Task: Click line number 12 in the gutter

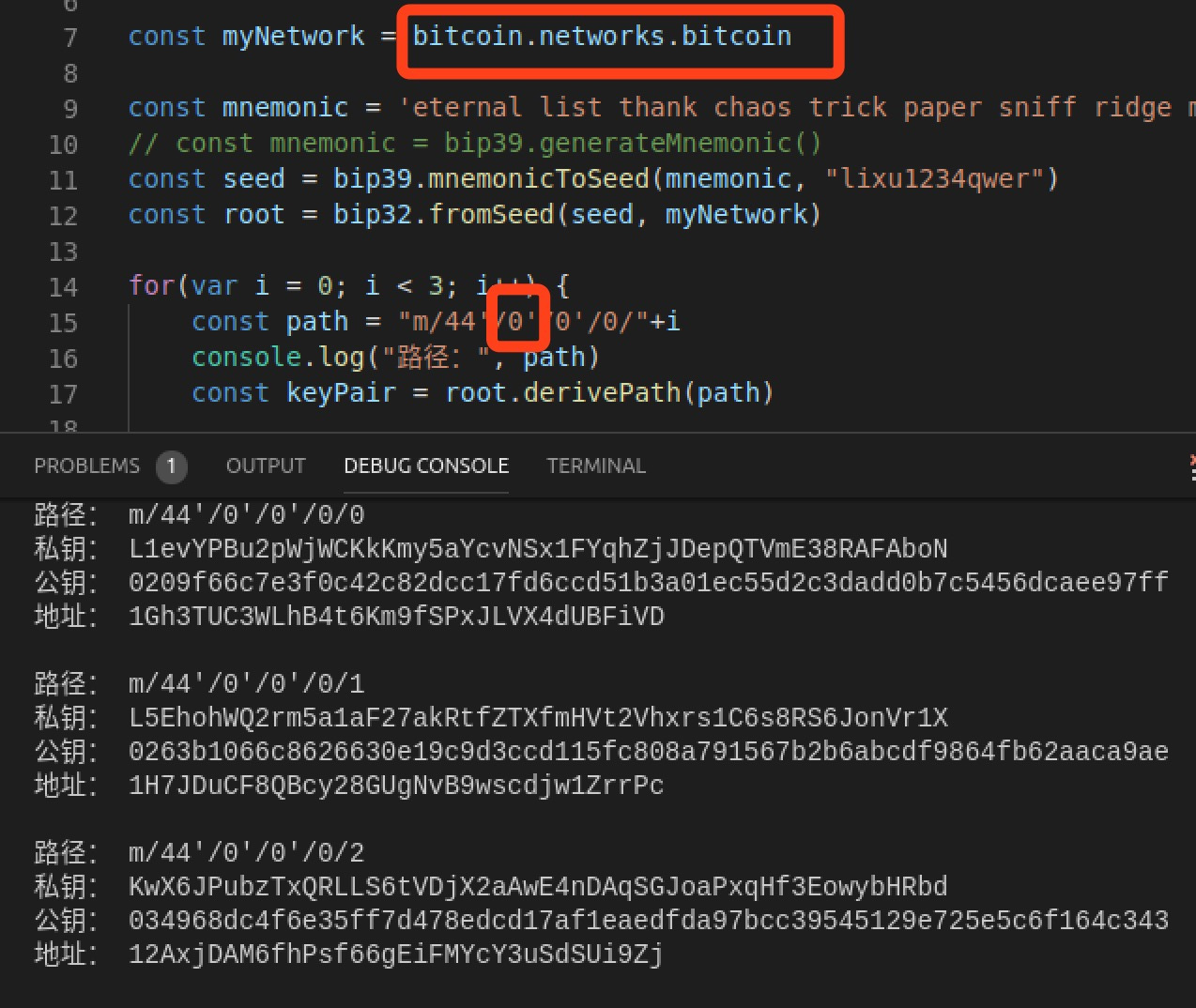Action: point(63,216)
